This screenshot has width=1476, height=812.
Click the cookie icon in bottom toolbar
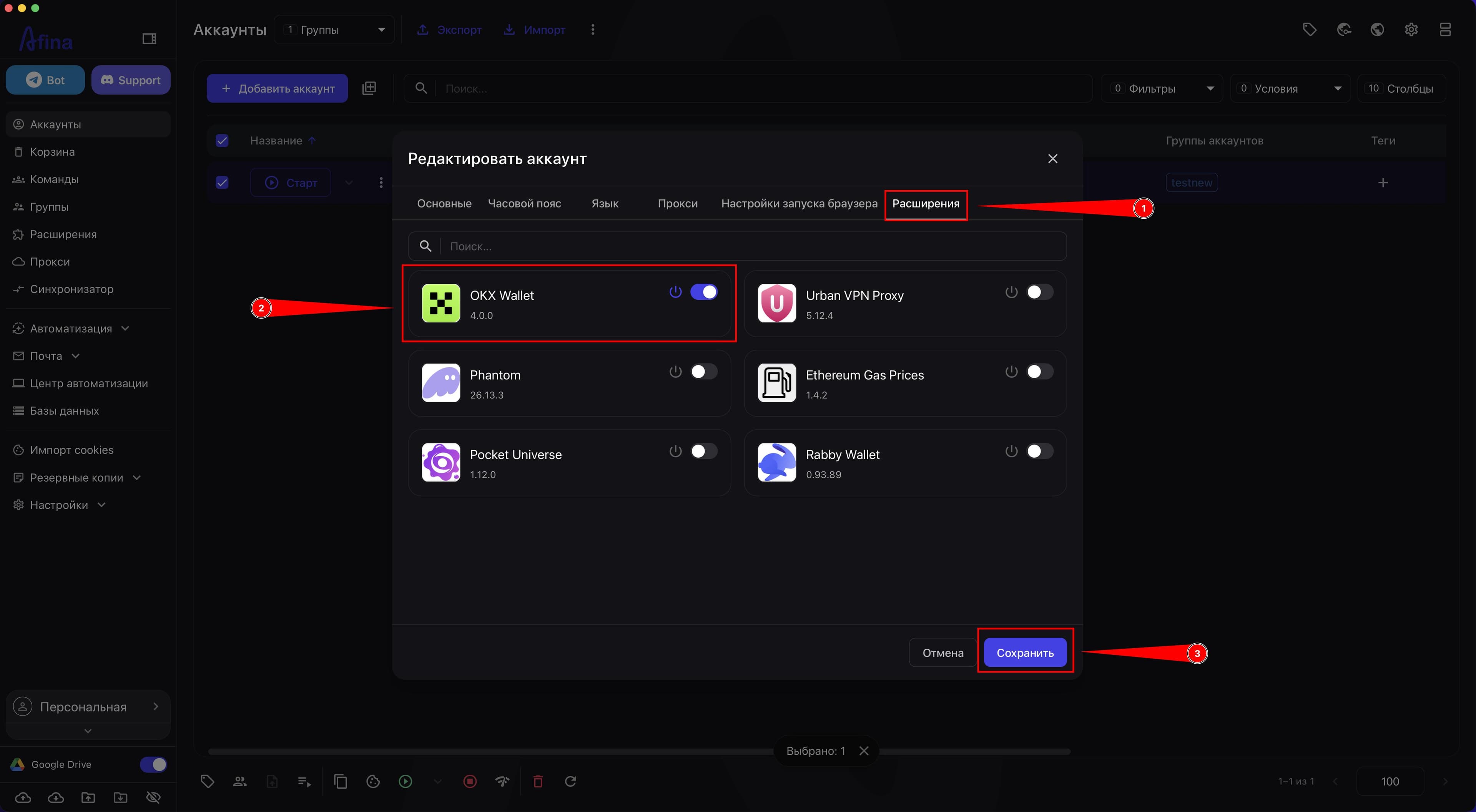tap(373, 781)
